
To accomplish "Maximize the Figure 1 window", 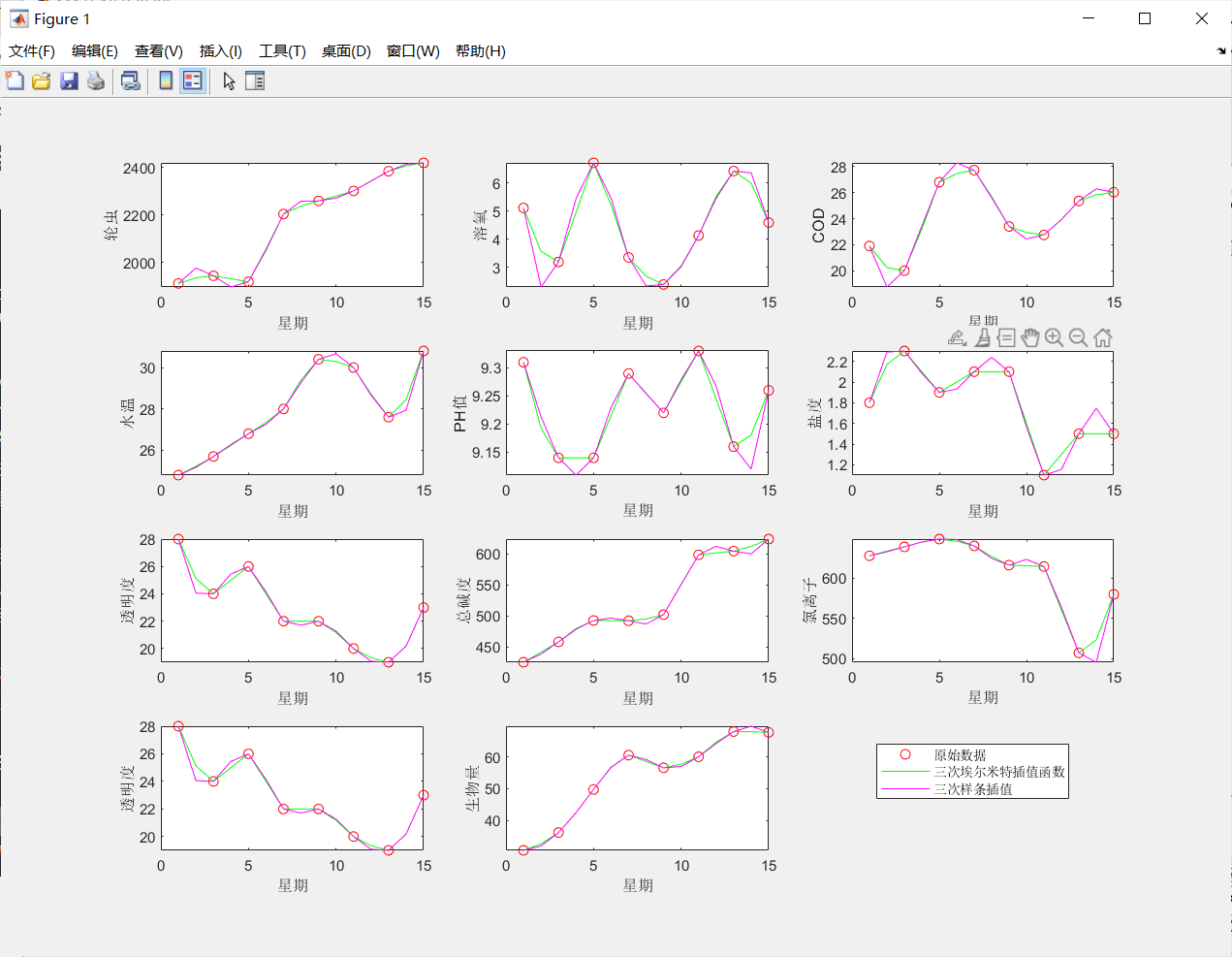I will 1145,18.
